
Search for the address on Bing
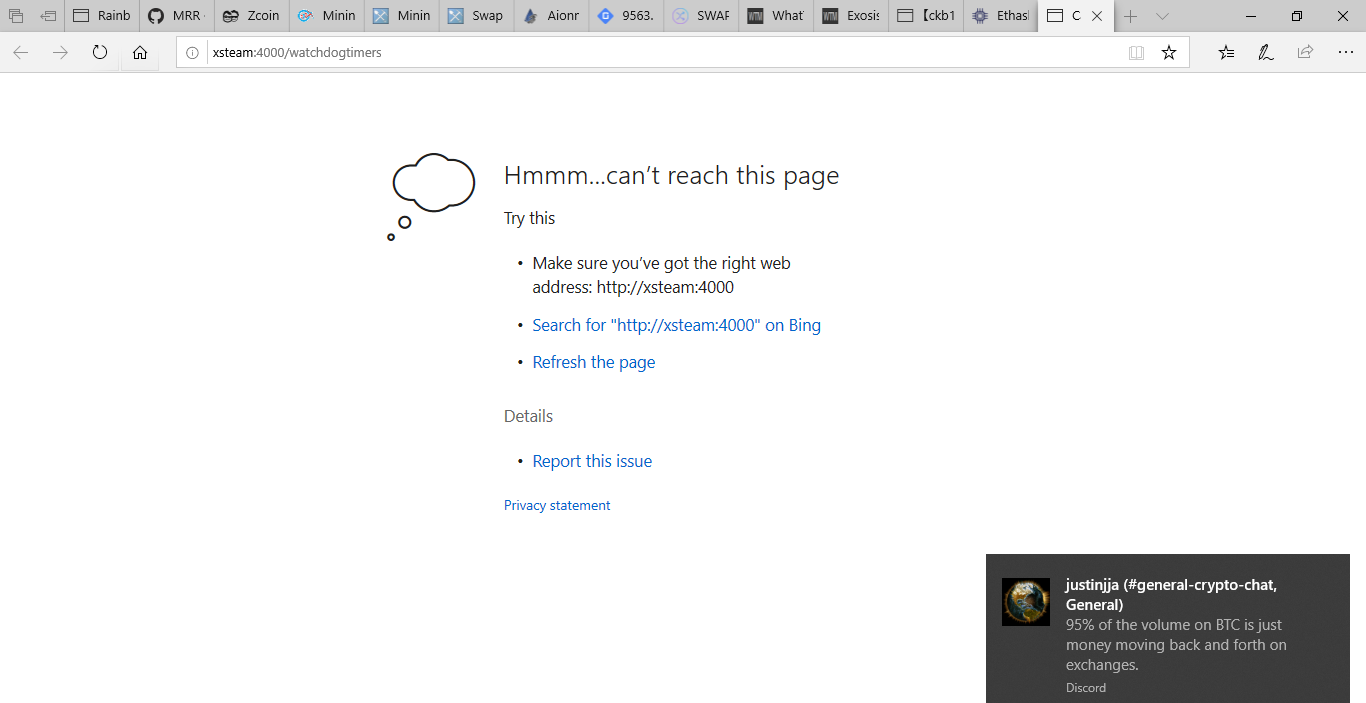point(676,324)
